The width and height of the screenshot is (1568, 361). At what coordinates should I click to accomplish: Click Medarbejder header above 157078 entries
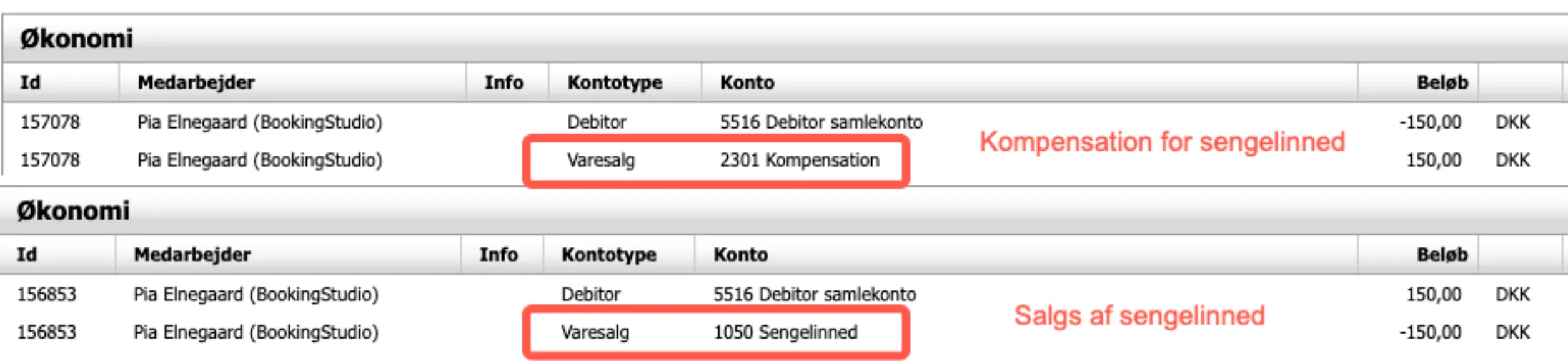point(196,82)
